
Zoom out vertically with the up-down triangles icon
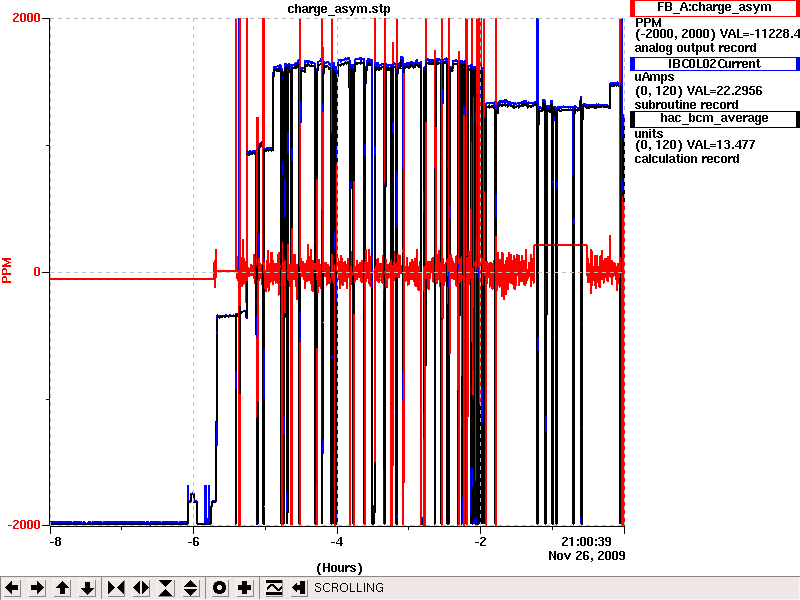pos(191,588)
